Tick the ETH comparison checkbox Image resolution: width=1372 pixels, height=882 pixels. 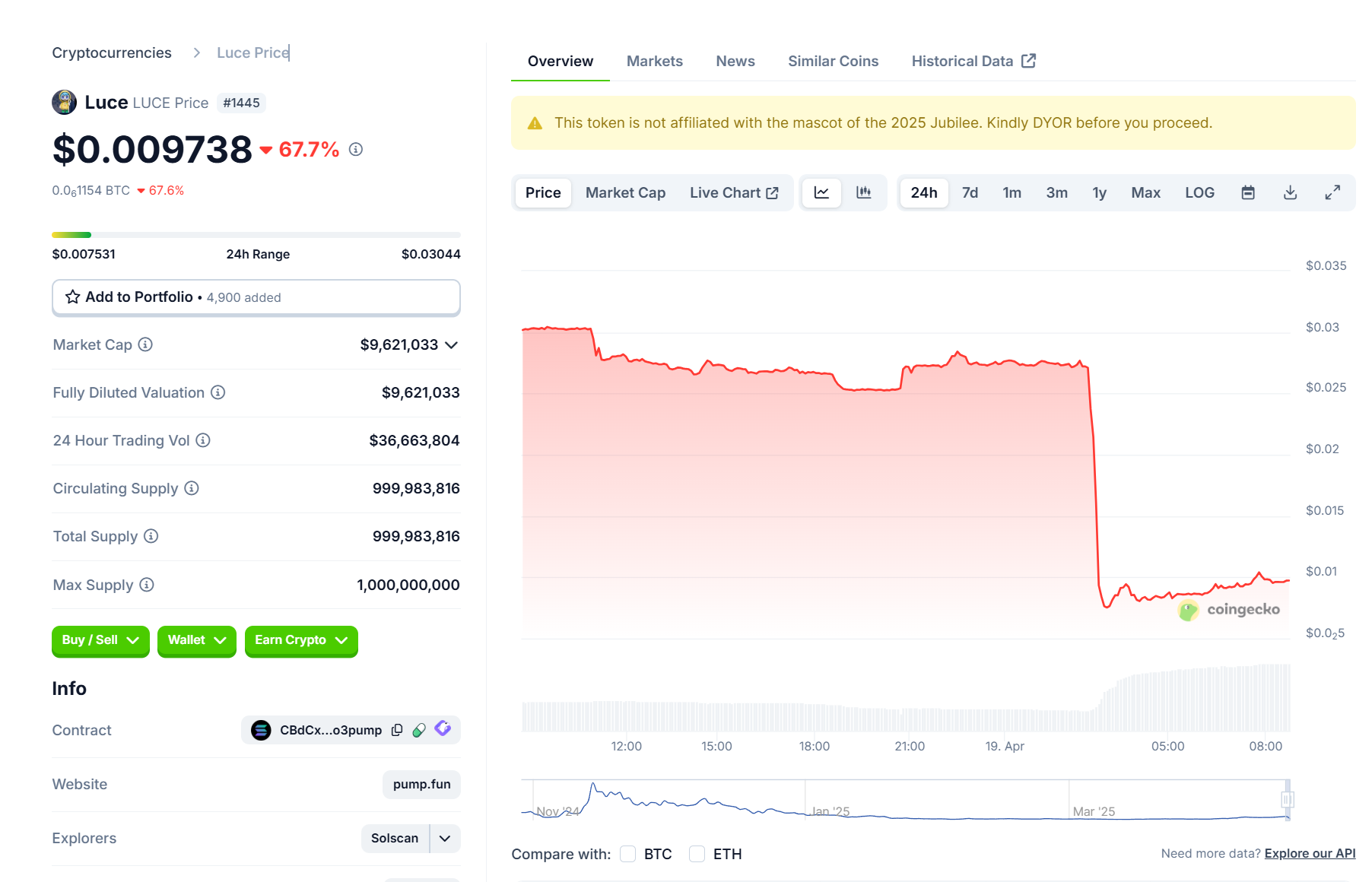click(x=697, y=854)
